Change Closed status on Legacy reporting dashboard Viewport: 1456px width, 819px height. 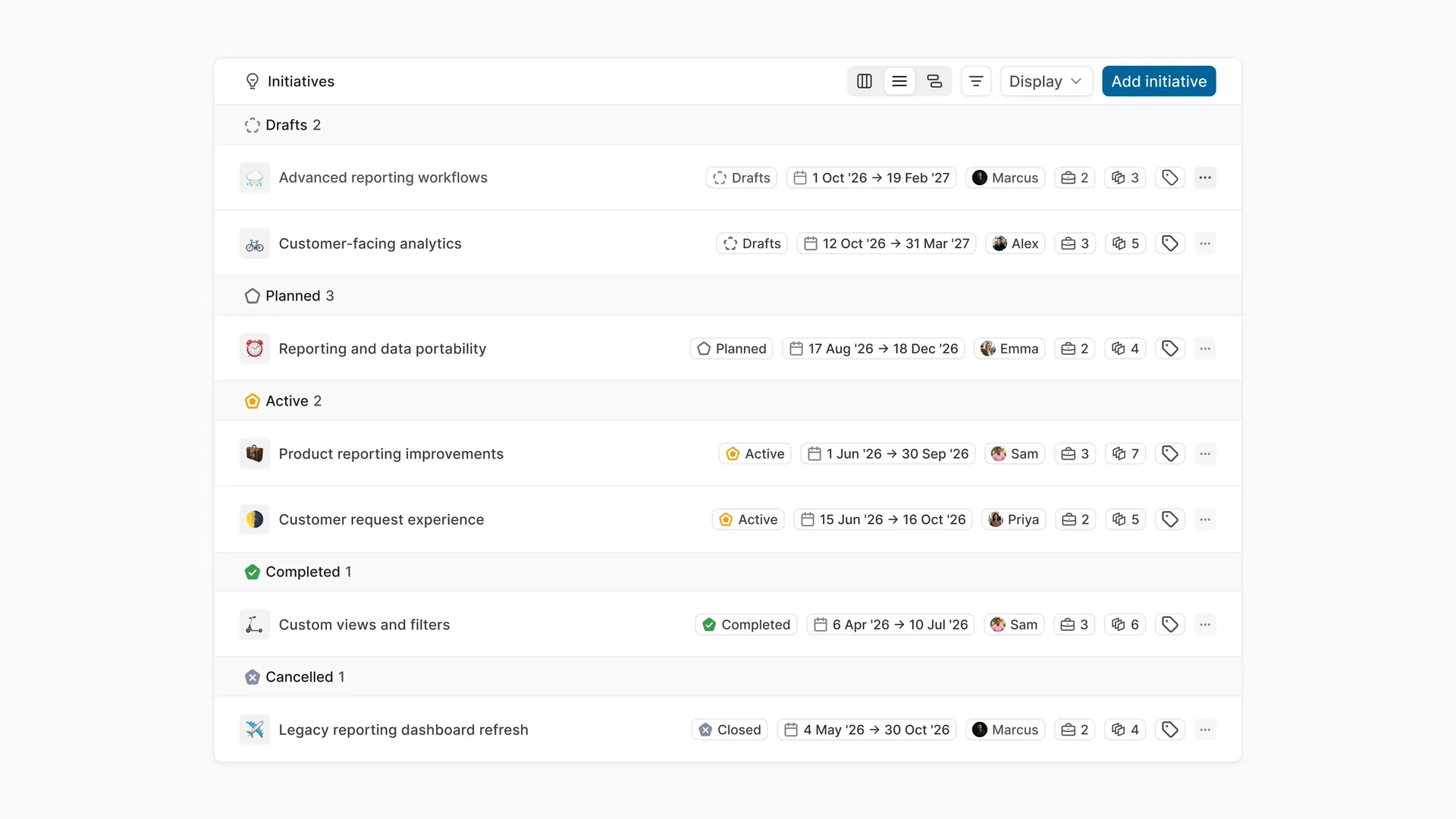[x=730, y=730]
